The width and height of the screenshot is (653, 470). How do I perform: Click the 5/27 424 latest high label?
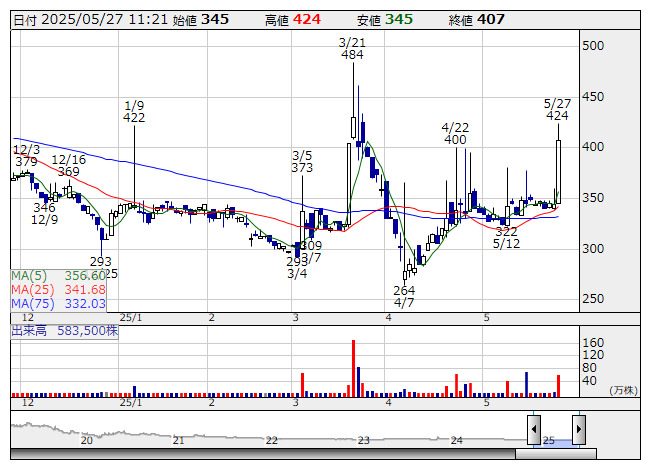click(557, 109)
